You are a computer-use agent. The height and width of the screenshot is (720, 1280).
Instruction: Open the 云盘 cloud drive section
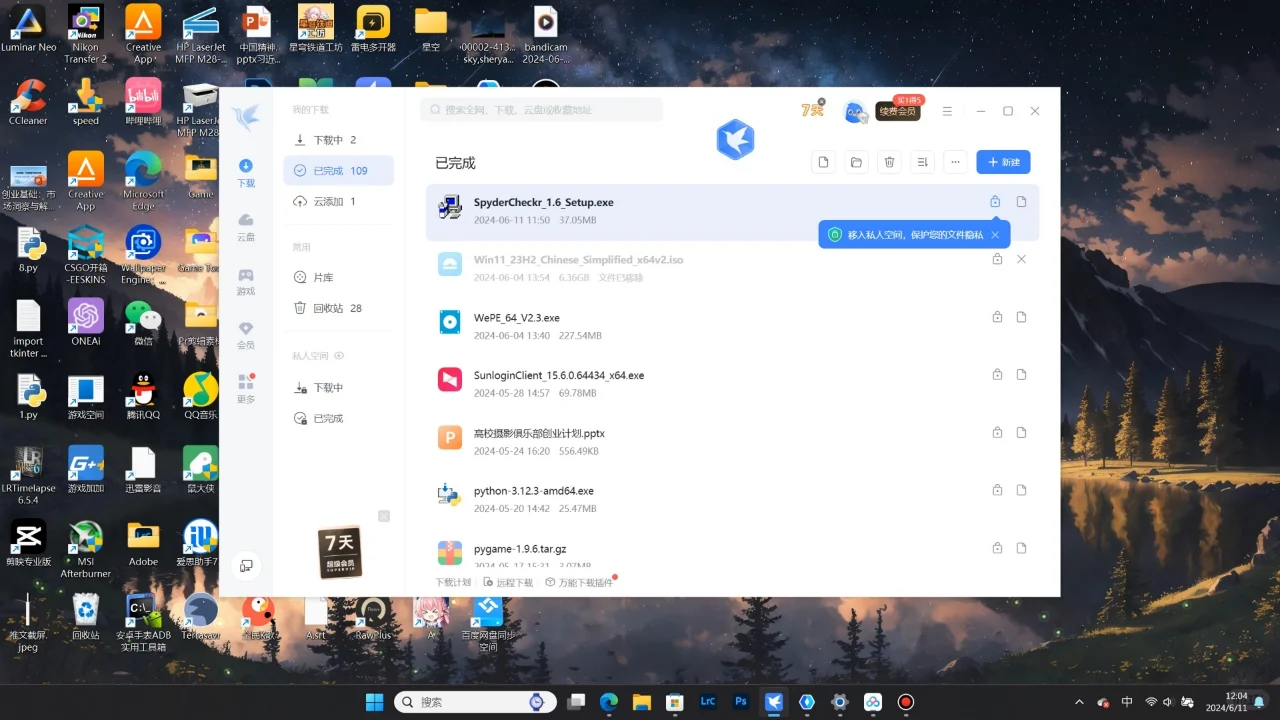(245, 227)
